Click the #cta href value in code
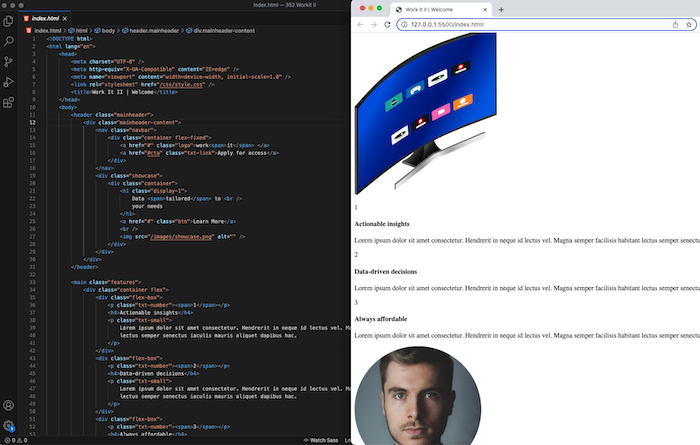This screenshot has width=700, height=445. [153, 153]
